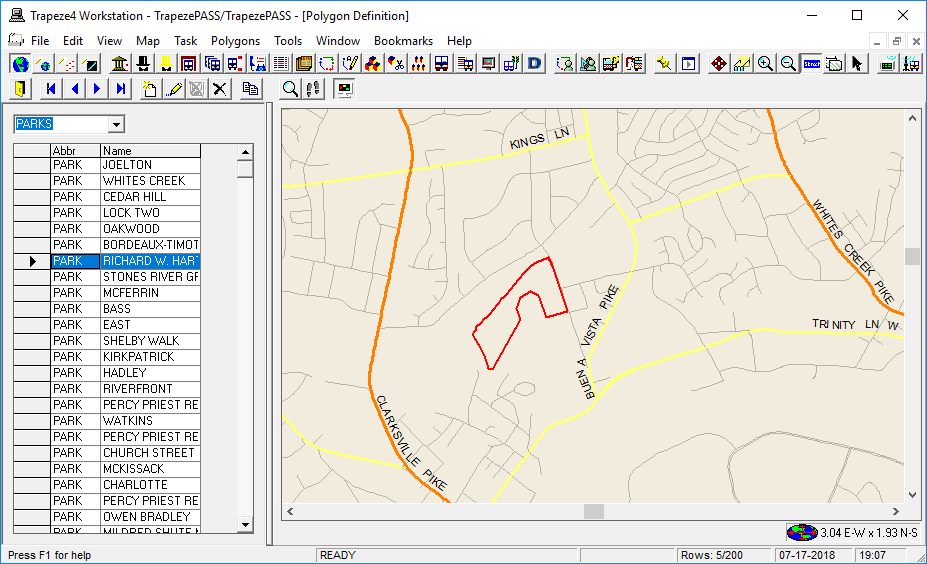Select the zoom in magnifier tool
The height and width of the screenshot is (564, 927).
765,64
